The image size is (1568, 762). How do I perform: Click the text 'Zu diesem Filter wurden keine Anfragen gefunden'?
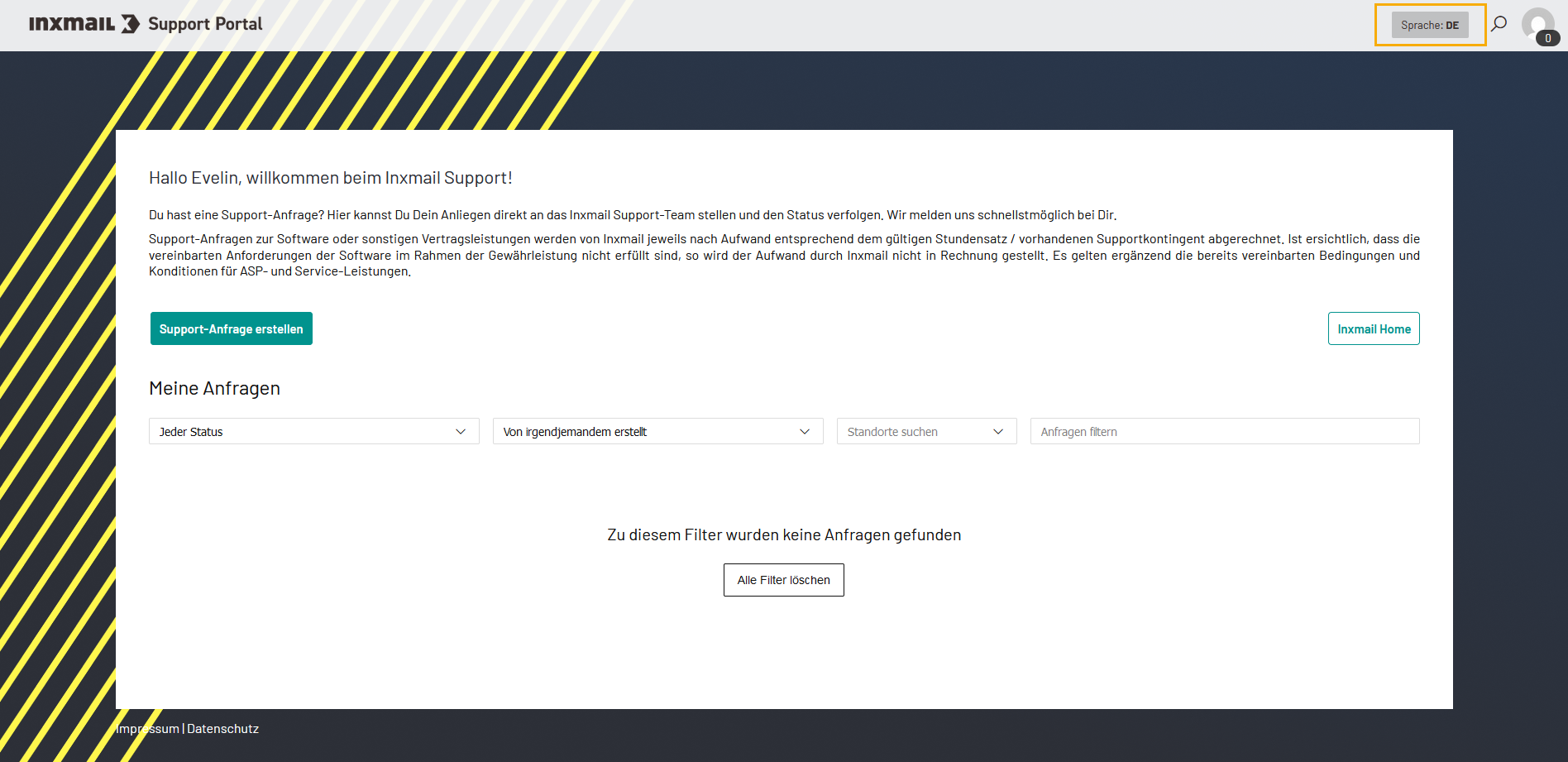click(784, 534)
